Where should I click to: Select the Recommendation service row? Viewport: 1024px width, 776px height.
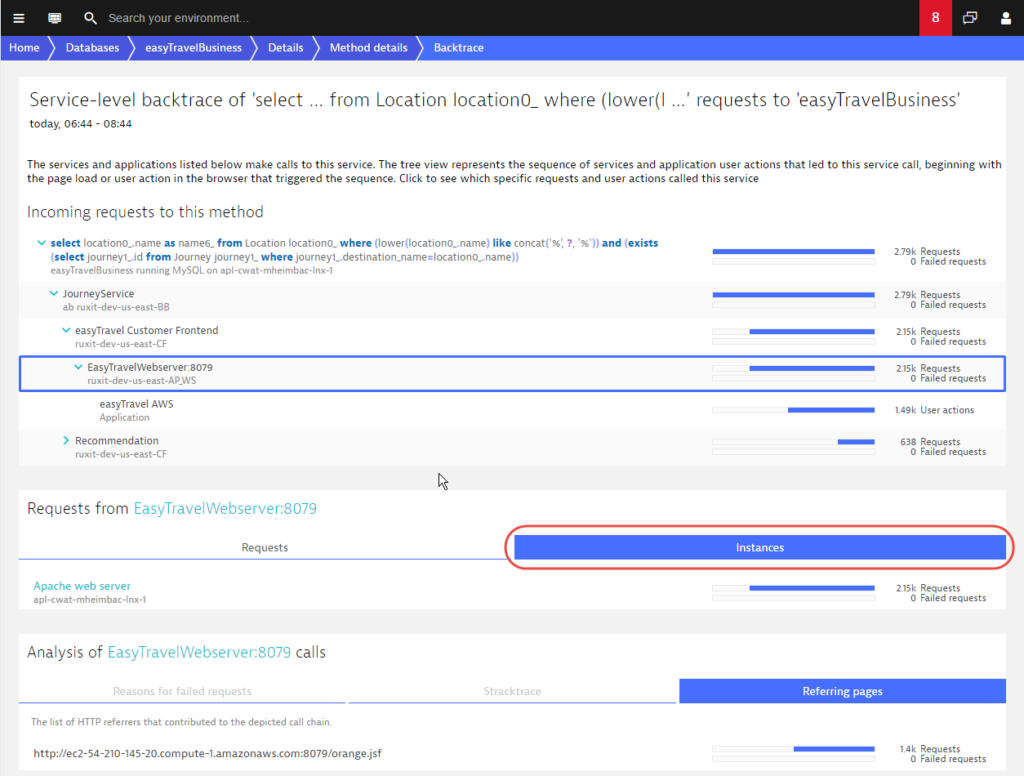coord(512,447)
